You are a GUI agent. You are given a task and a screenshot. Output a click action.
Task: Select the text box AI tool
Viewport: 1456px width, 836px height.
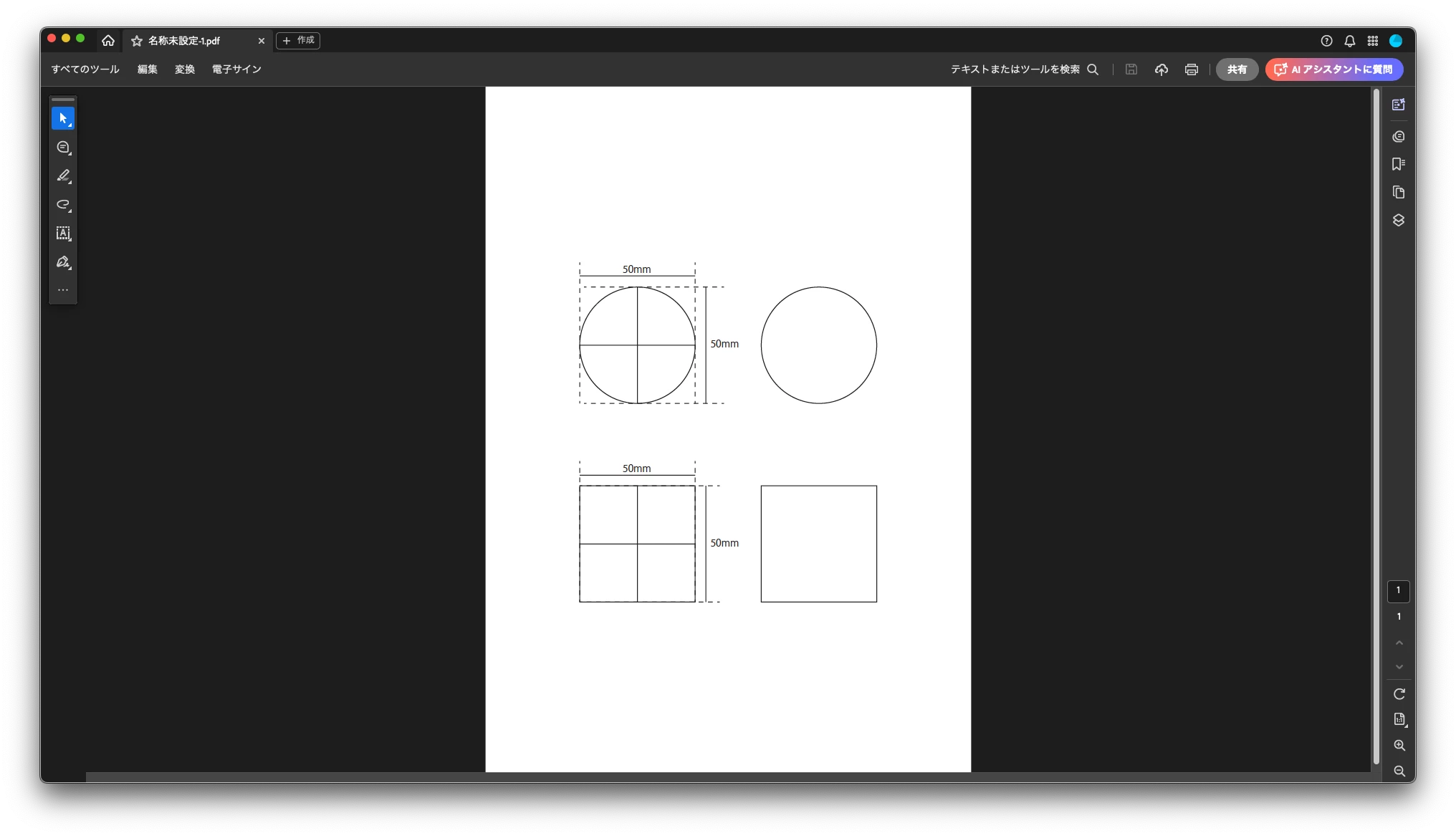click(x=63, y=234)
